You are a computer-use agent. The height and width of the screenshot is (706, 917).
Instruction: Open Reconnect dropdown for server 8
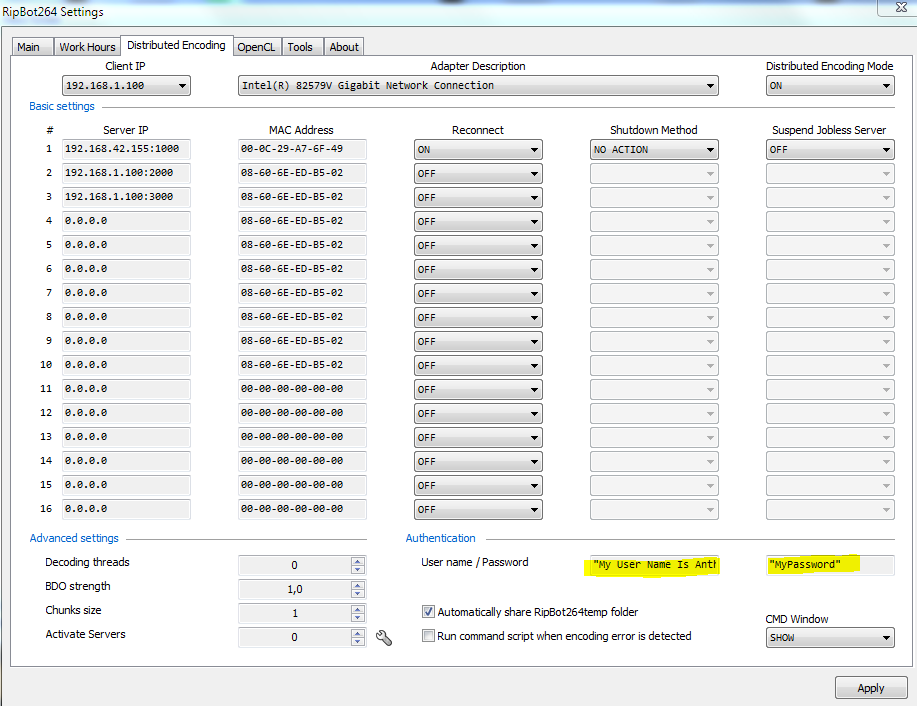[x=478, y=318]
